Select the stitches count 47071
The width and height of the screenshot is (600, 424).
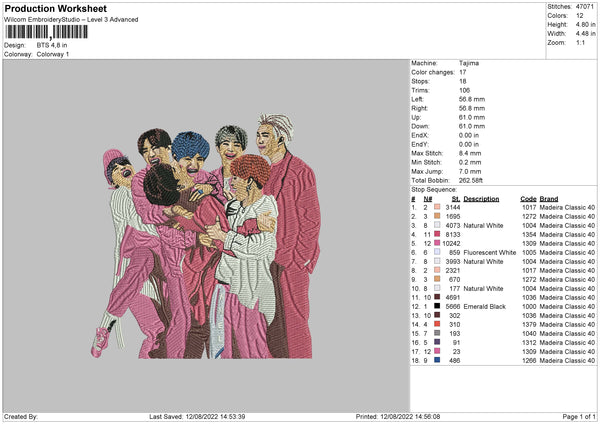[x=585, y=7]
